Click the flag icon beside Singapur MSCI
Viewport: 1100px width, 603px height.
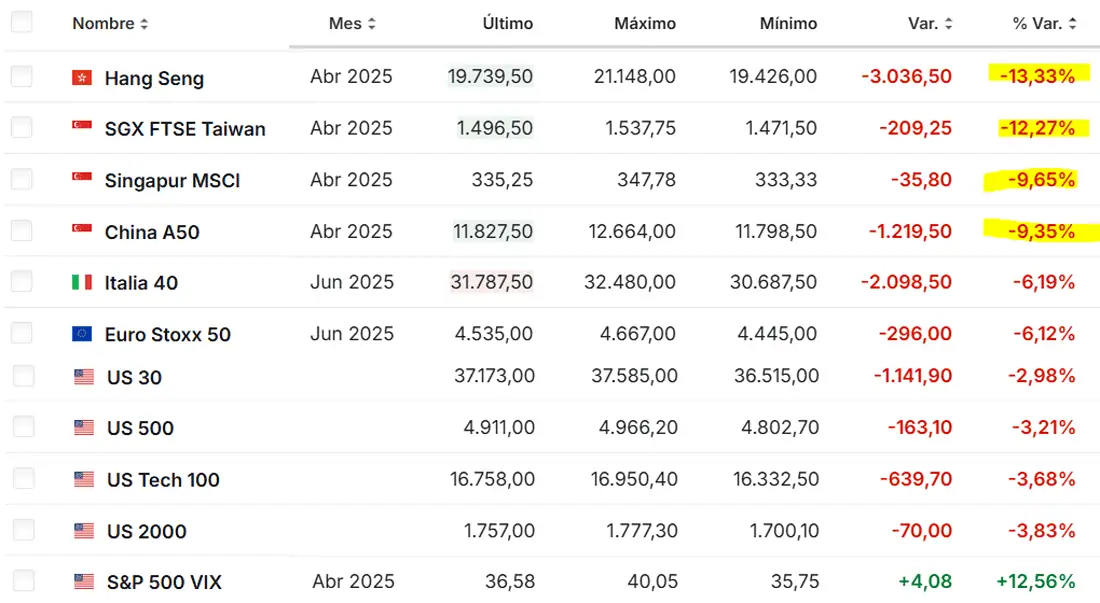tap(82, 179)
